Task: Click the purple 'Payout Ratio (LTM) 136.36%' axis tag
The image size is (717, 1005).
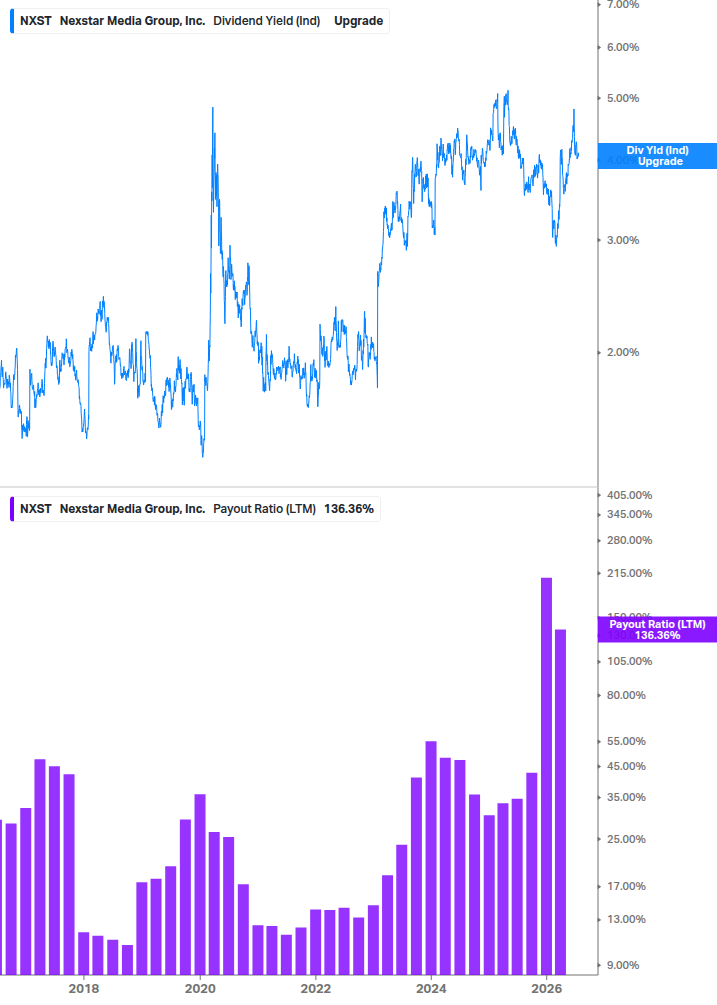Action: 657,629
